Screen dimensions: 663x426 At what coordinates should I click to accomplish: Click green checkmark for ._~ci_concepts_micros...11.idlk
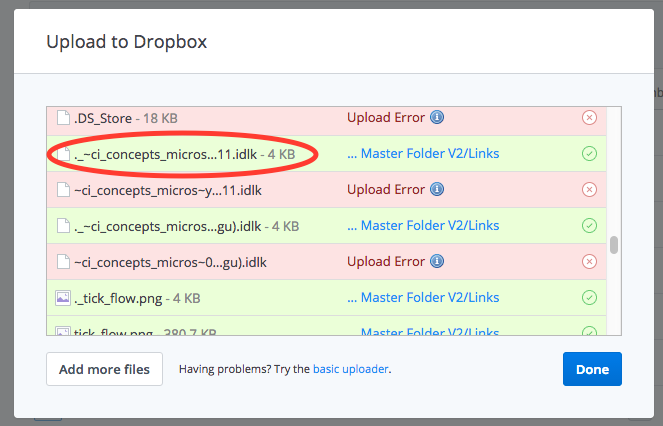[589, 154]
